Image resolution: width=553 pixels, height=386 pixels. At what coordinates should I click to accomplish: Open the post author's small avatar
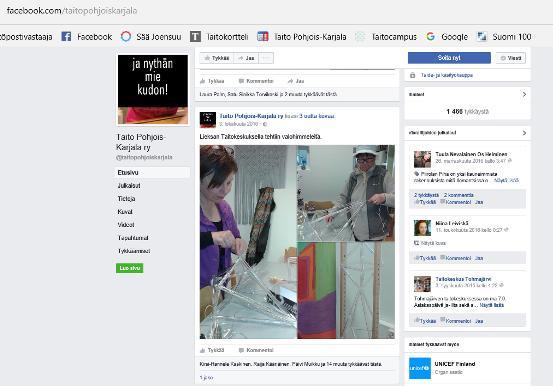208,120
